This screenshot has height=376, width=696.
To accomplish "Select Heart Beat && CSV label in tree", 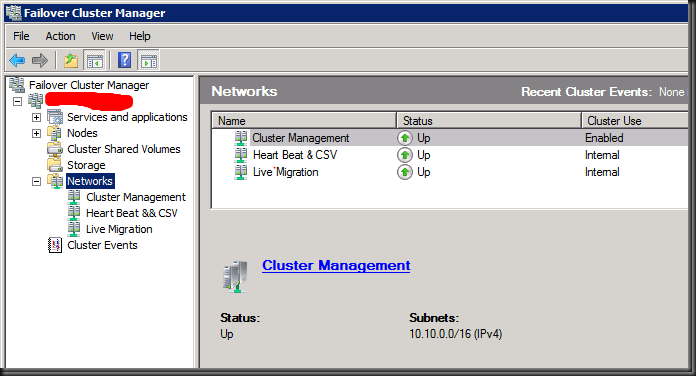I will coord(132,213).
